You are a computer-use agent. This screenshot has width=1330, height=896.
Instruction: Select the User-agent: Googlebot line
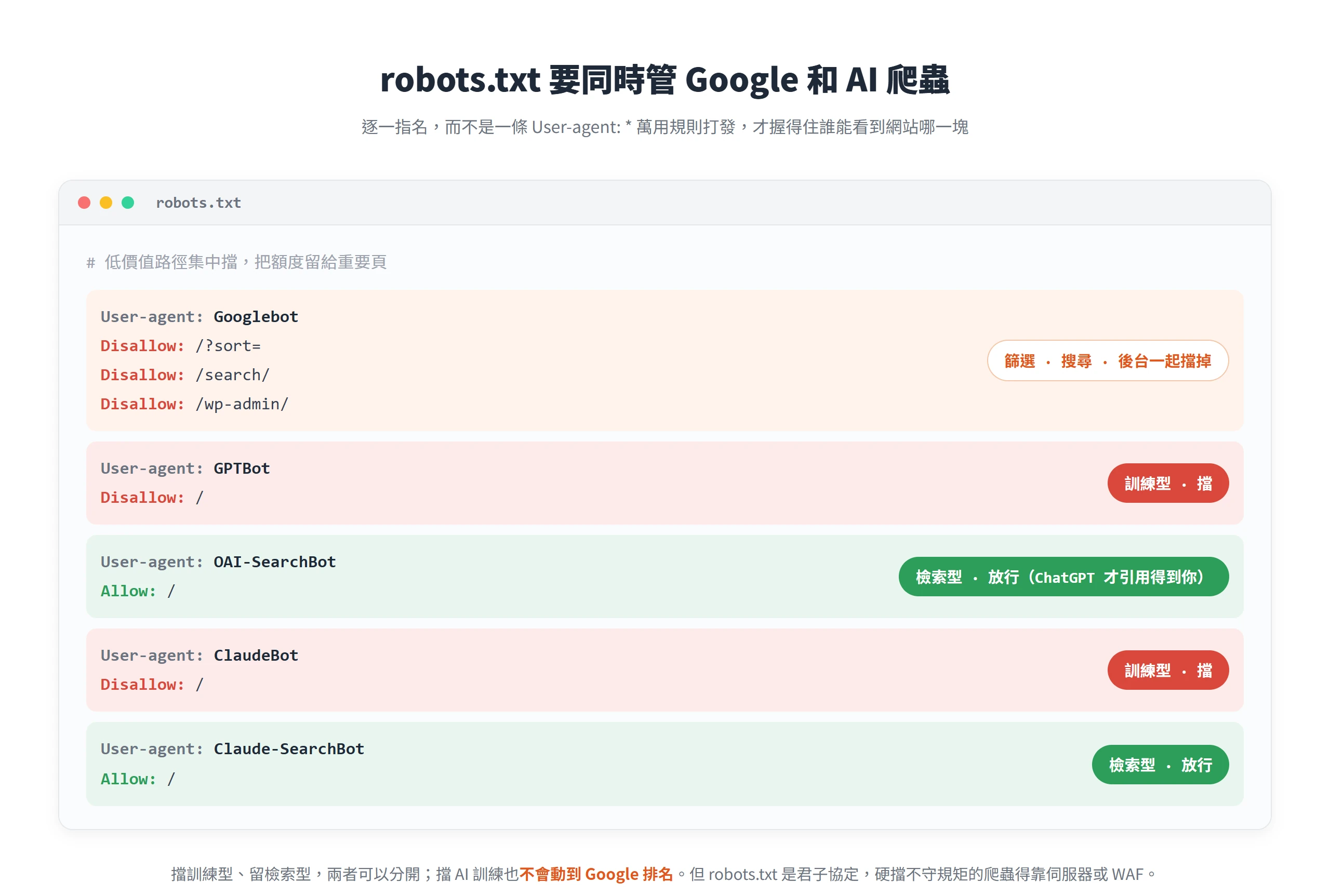(199, 316)
